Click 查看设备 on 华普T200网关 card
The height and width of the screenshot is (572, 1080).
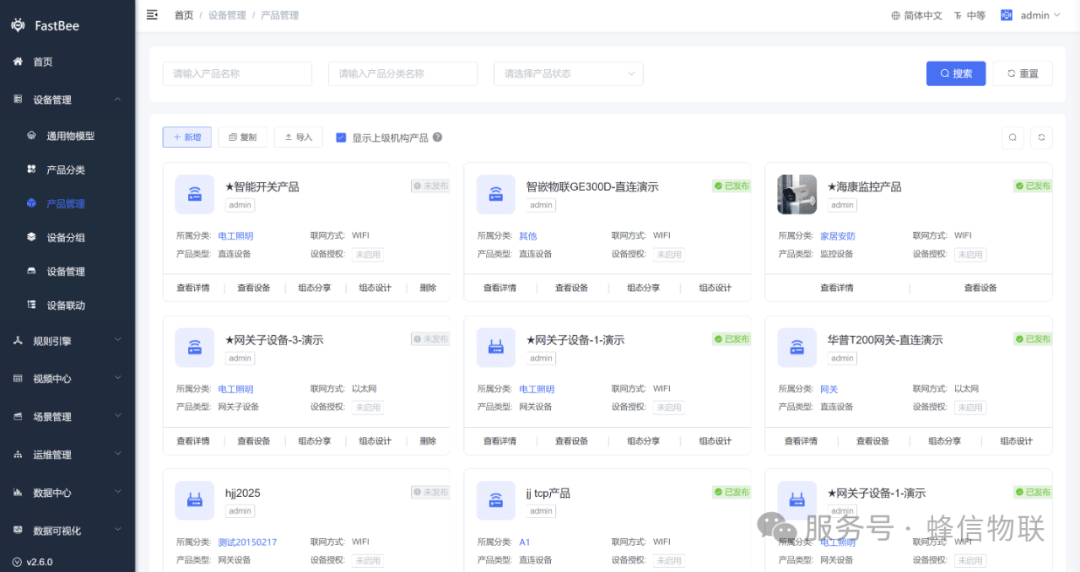[x=872, y=441]
